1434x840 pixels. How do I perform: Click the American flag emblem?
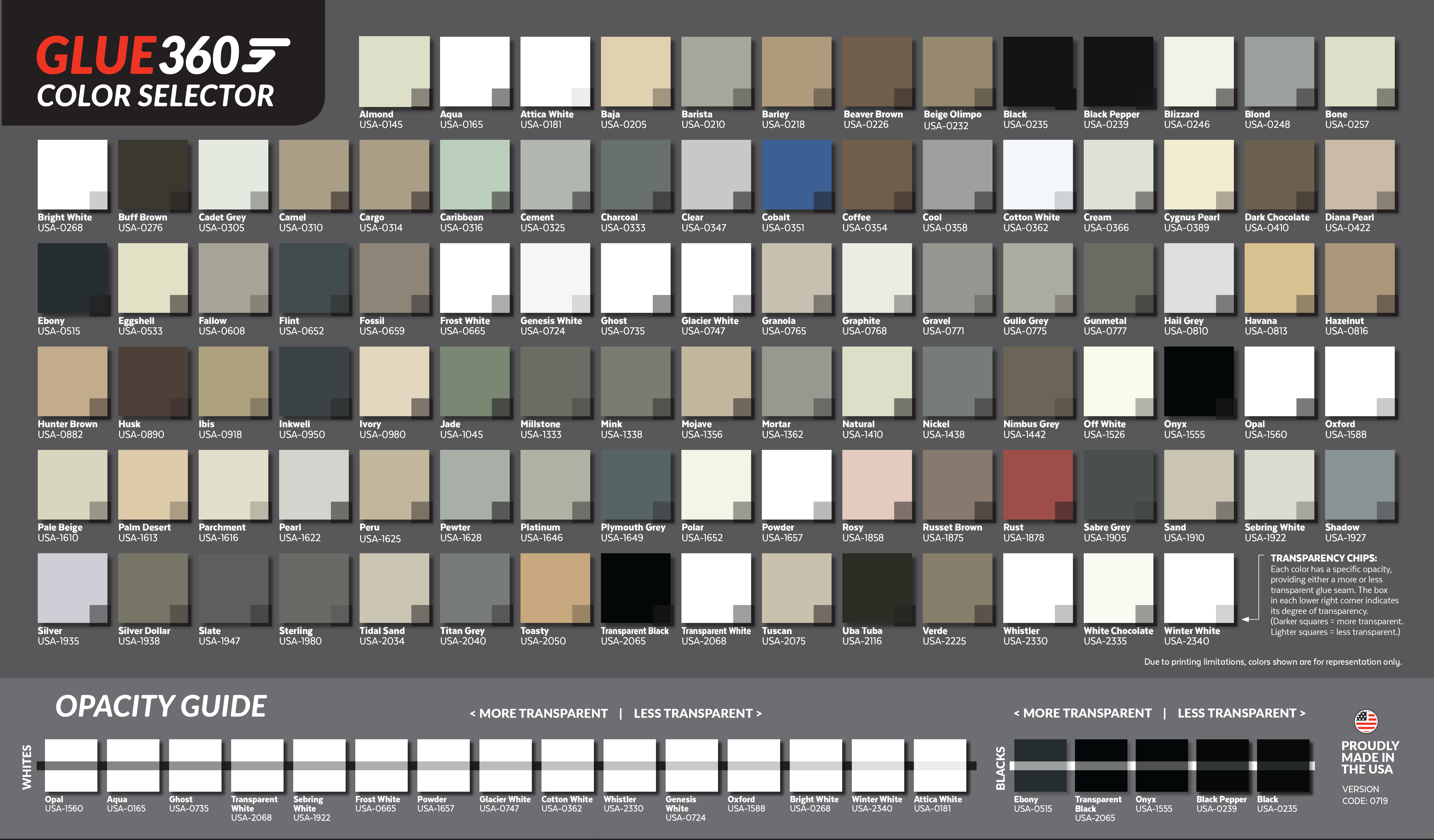tap(1366, 721)
